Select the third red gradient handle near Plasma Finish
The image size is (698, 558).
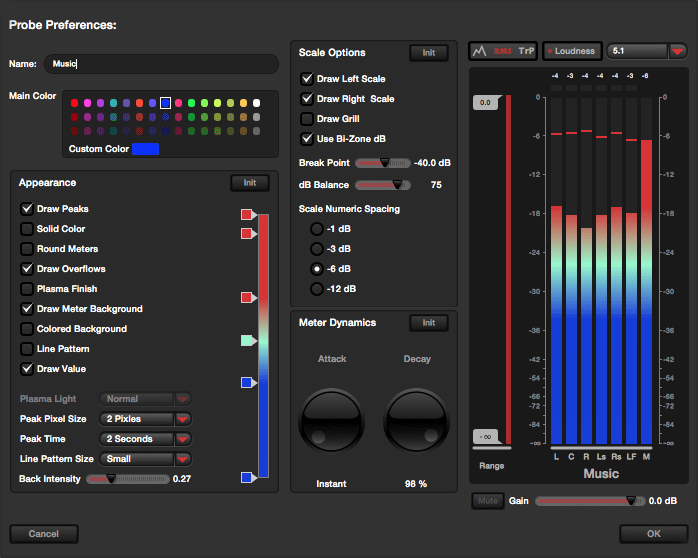[x=248, y=297]
